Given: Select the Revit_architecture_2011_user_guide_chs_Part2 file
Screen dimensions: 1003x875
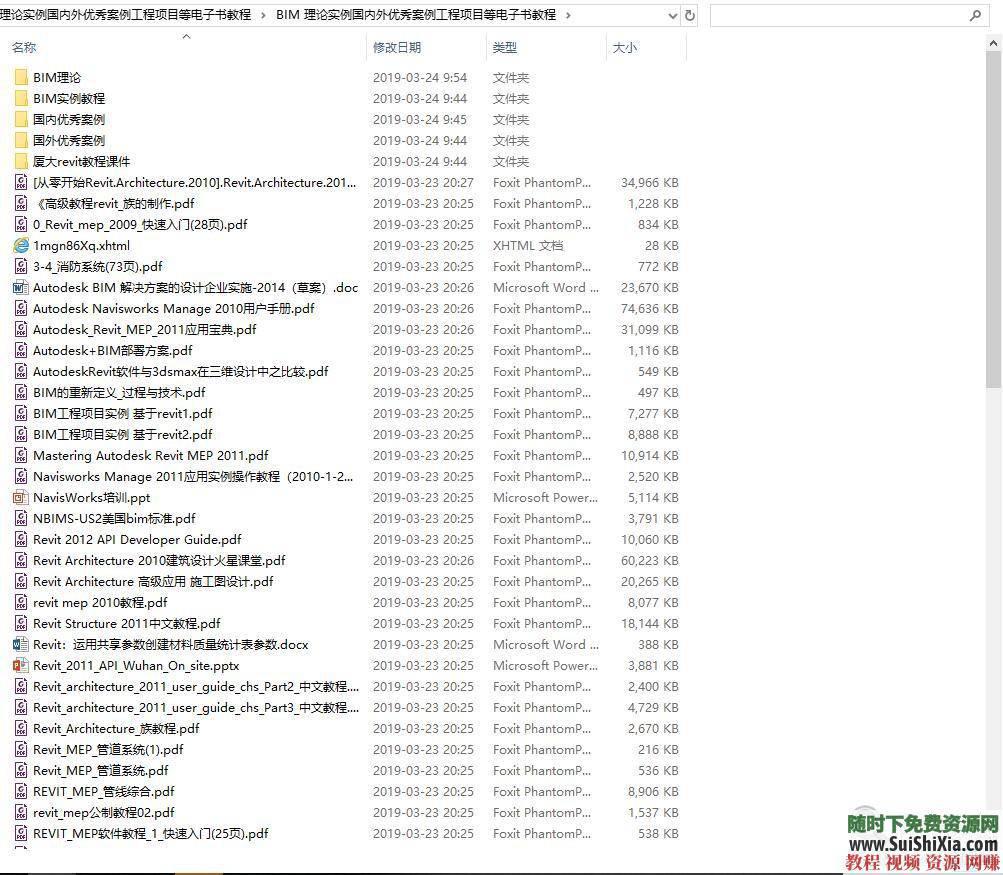Looking at the screenshot, I should tap(196, 687).
